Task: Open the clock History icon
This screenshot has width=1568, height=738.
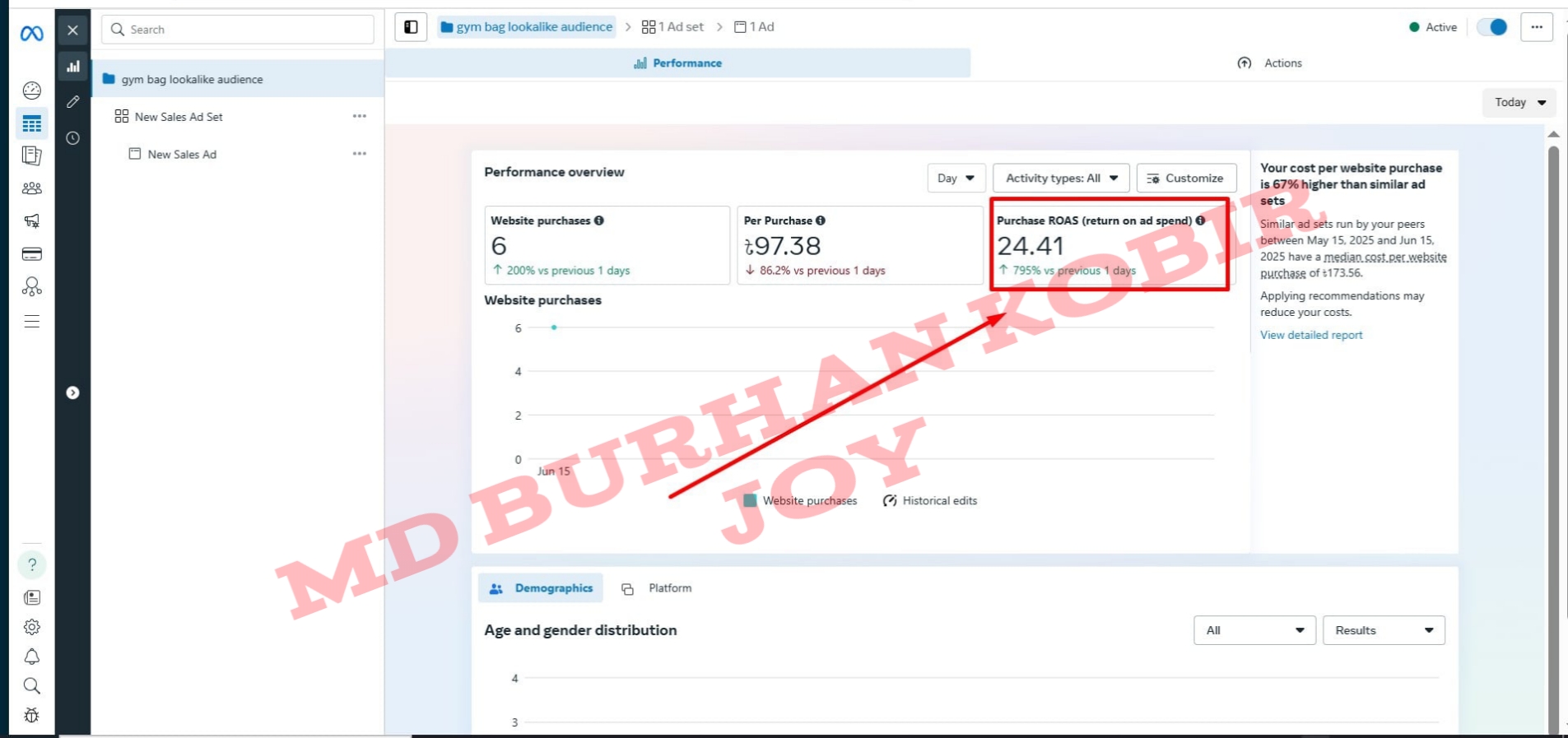Action: tap(73, 138)
